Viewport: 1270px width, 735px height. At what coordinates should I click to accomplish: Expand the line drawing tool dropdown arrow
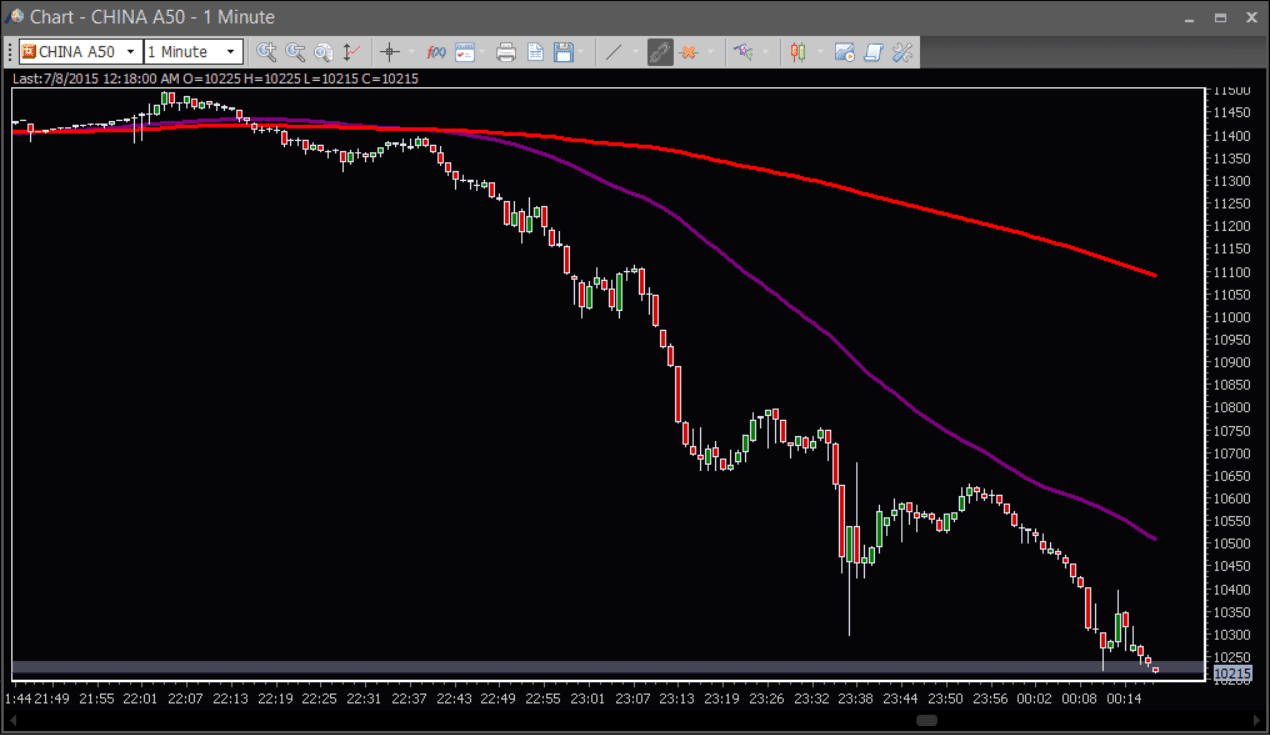[x=635, y=52]
